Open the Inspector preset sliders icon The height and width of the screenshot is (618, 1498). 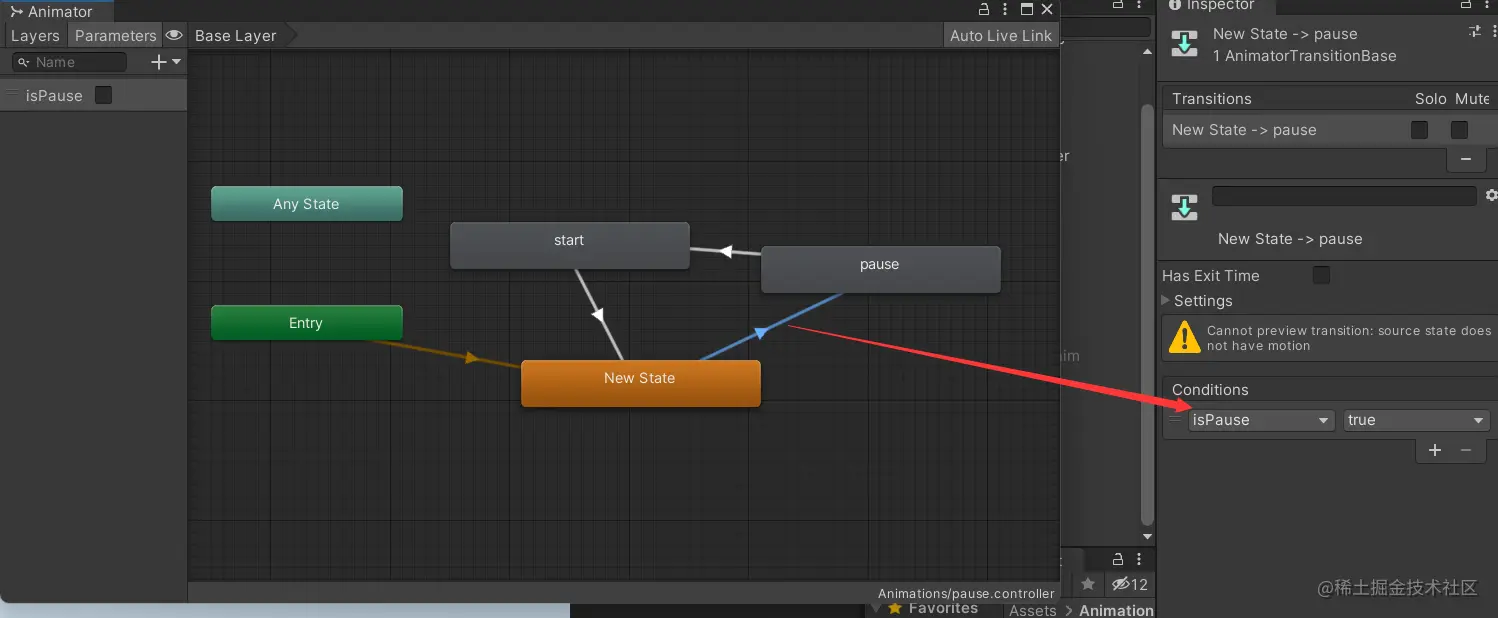(x=1475, y=33)
